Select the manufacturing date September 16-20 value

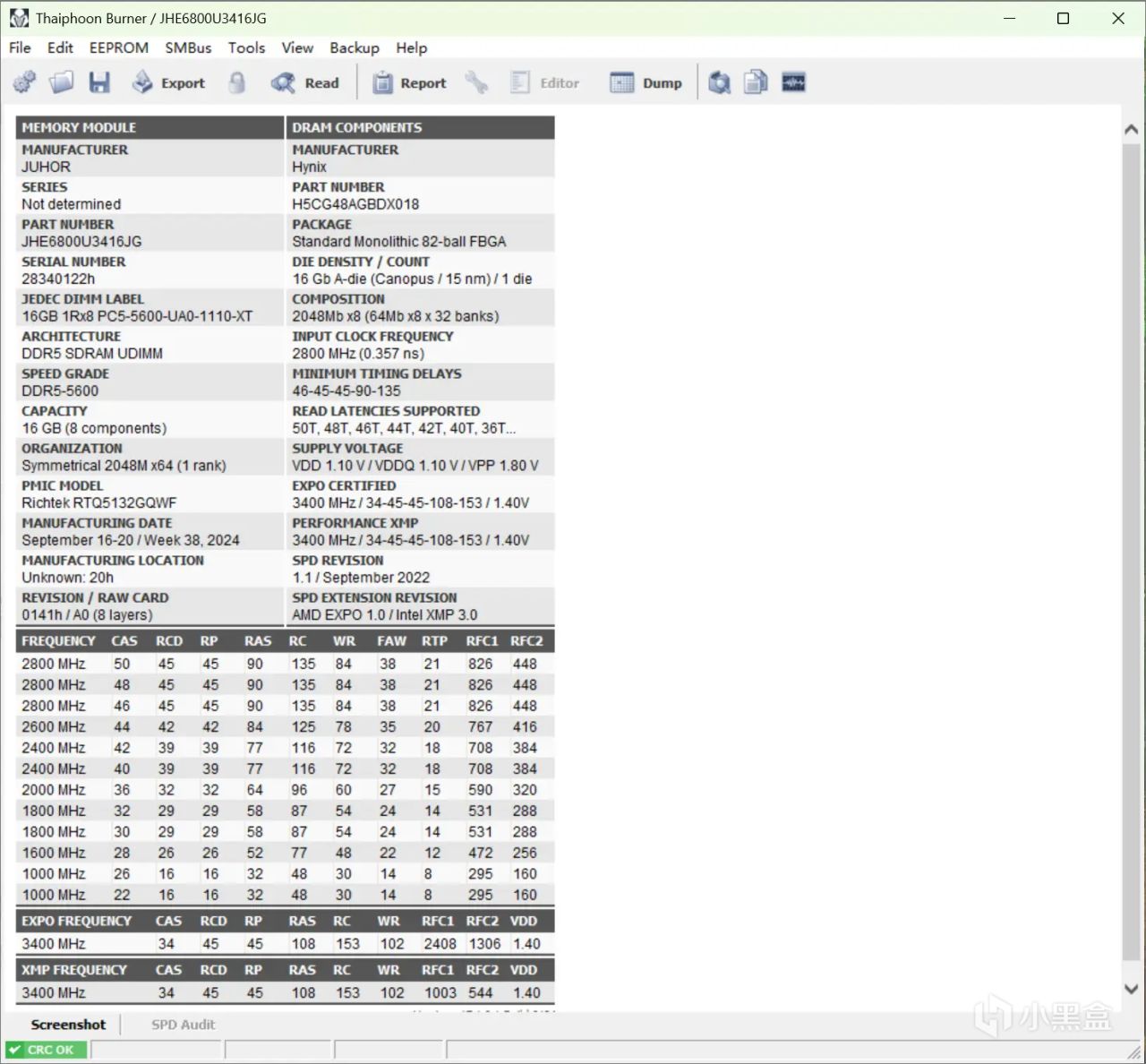(x=131, y=541)
